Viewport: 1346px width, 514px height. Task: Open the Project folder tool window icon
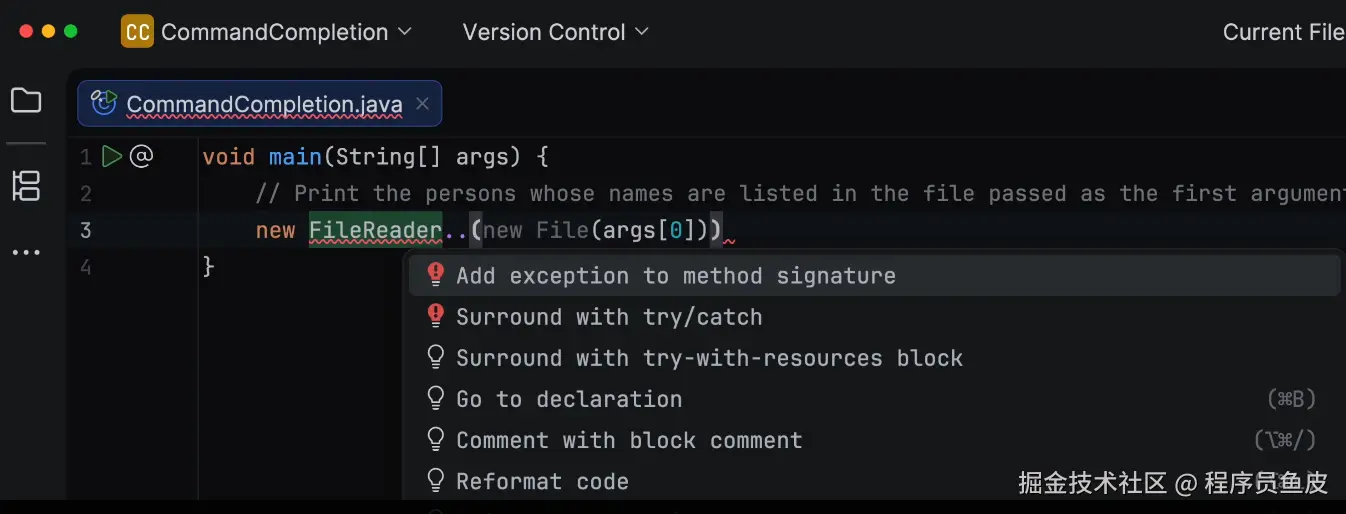(26, 101)
